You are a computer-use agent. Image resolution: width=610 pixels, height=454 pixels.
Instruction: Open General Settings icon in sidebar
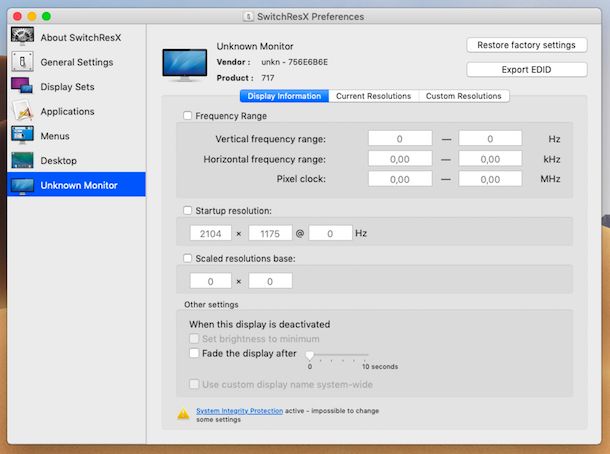pos(23,62)
